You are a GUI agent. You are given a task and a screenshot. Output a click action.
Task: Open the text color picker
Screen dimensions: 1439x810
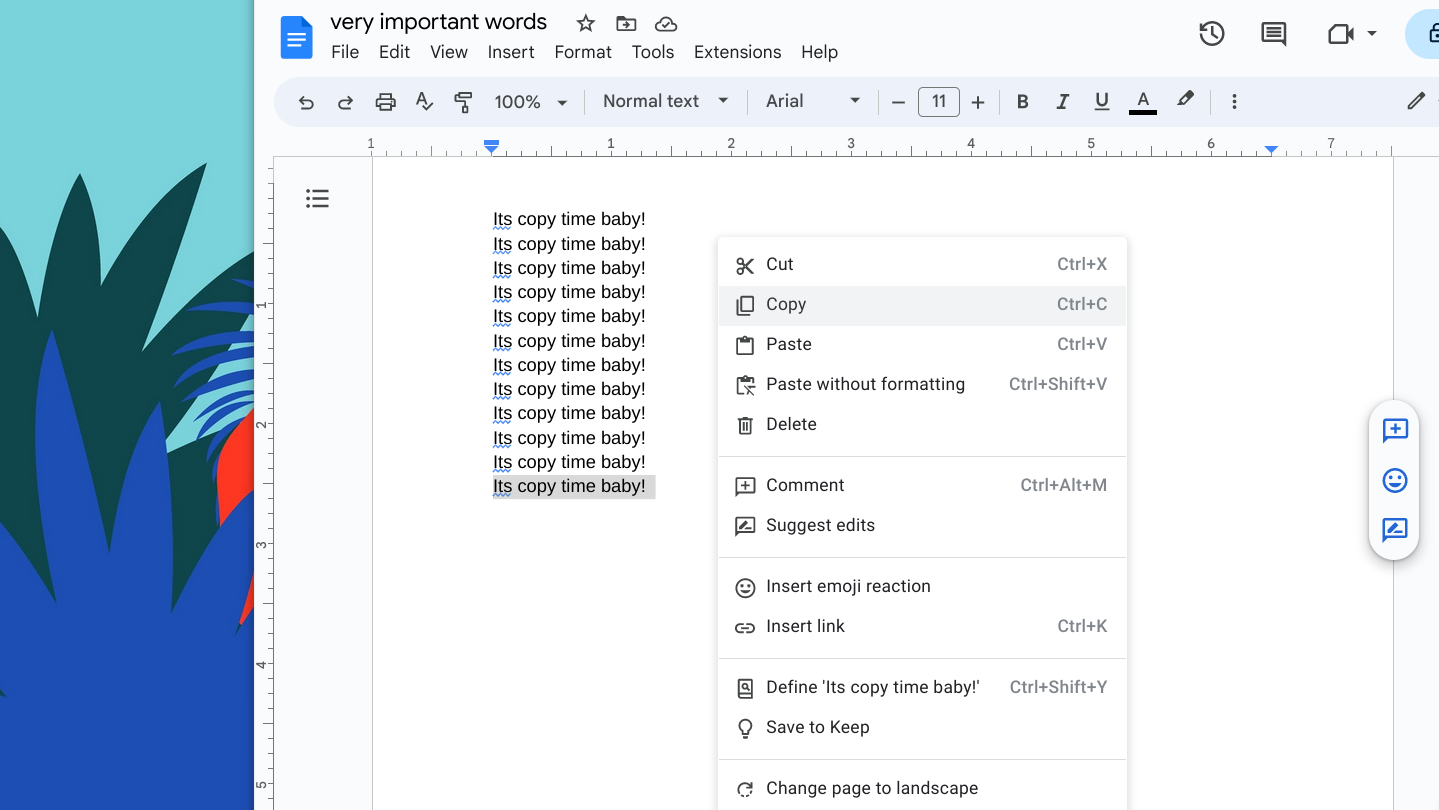click(x=1143, y=102)
